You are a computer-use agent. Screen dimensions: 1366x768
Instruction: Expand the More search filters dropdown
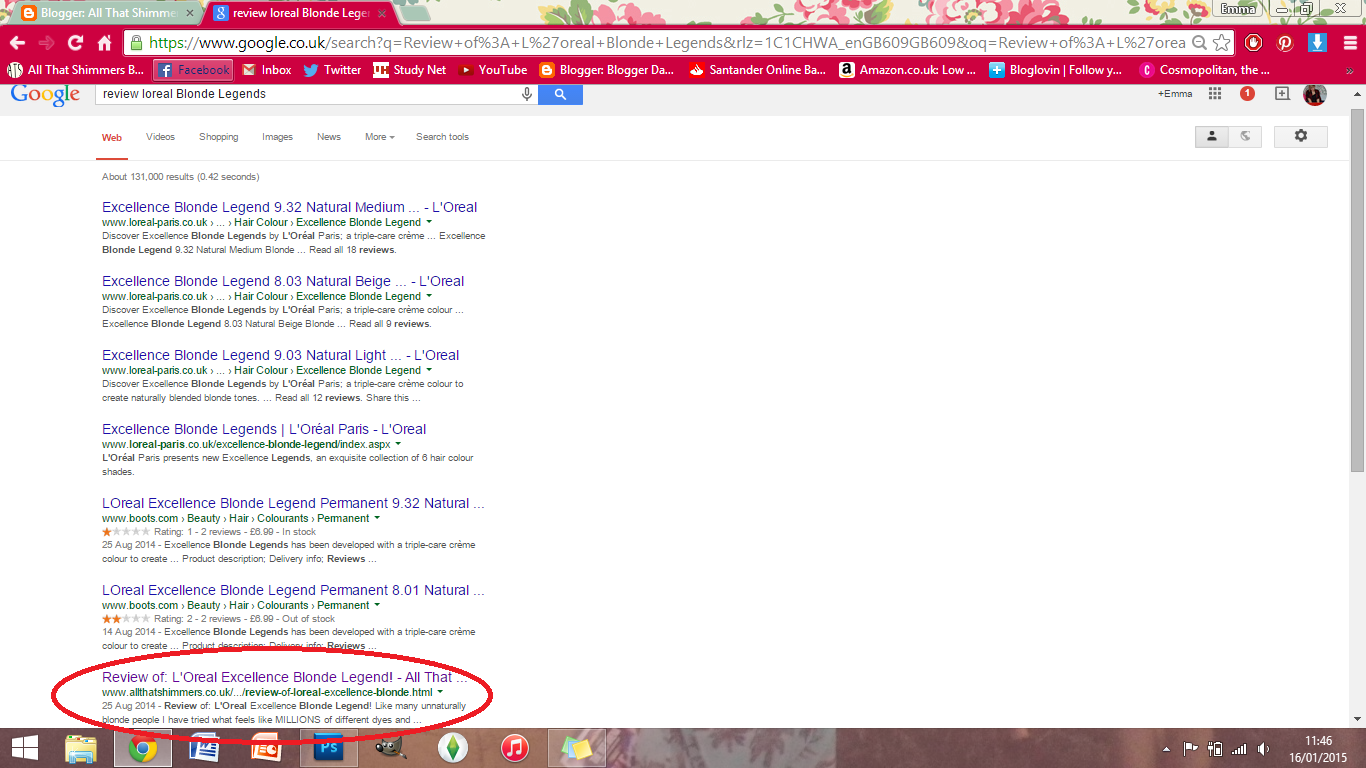(379, 137)
